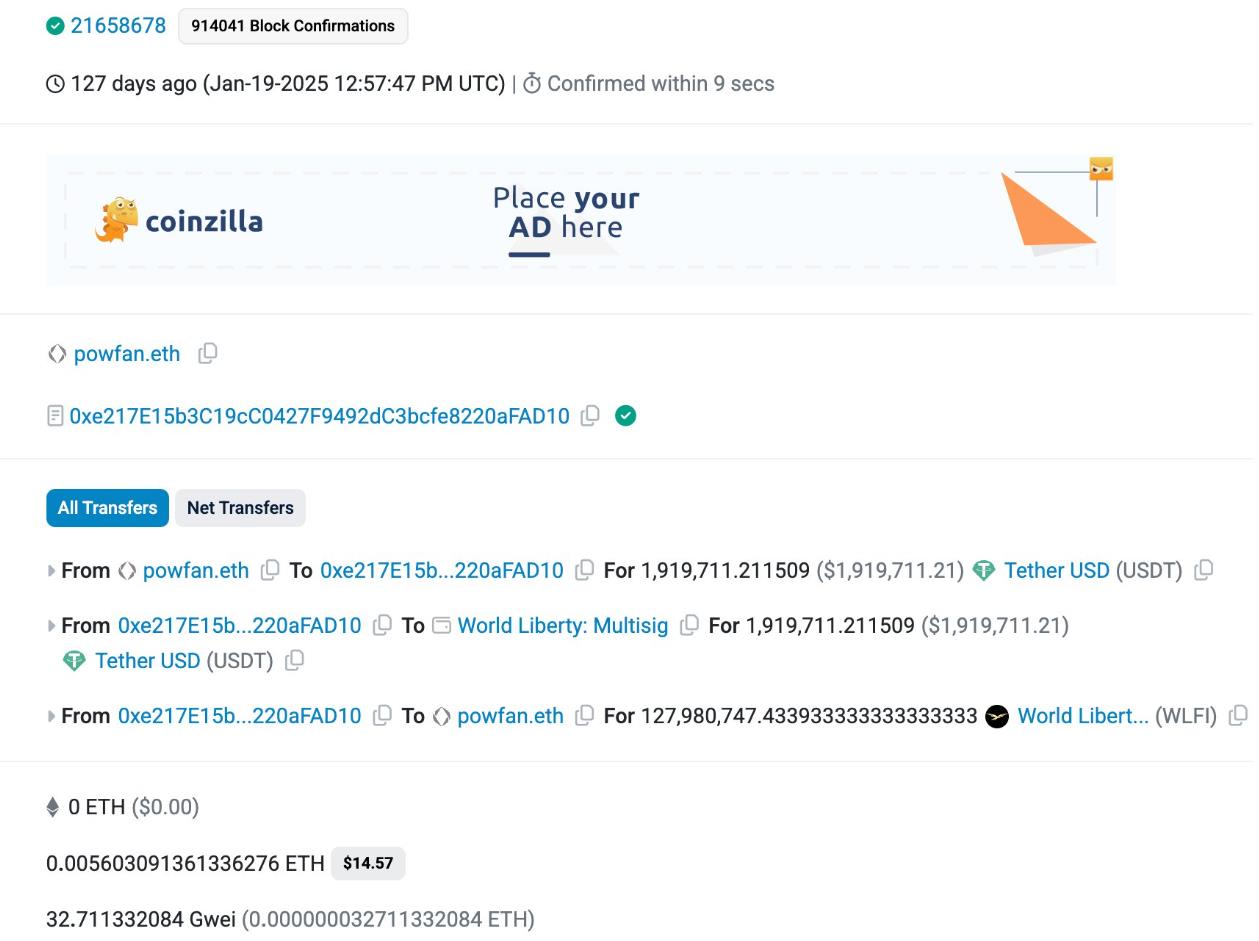Select the 127,980,747.43393... WLFI amount
Viewport: 1259px width, 941px height.
click(x=809, y=716)
